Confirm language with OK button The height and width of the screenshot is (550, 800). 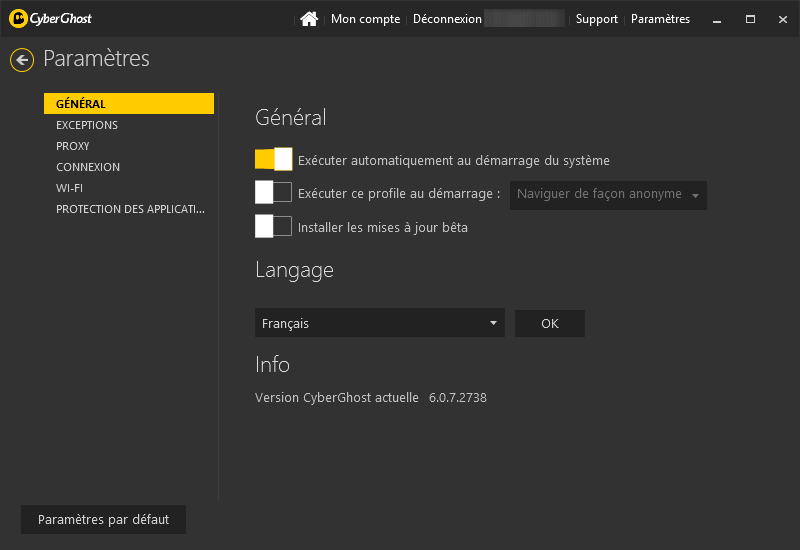[x=549, y=323]
